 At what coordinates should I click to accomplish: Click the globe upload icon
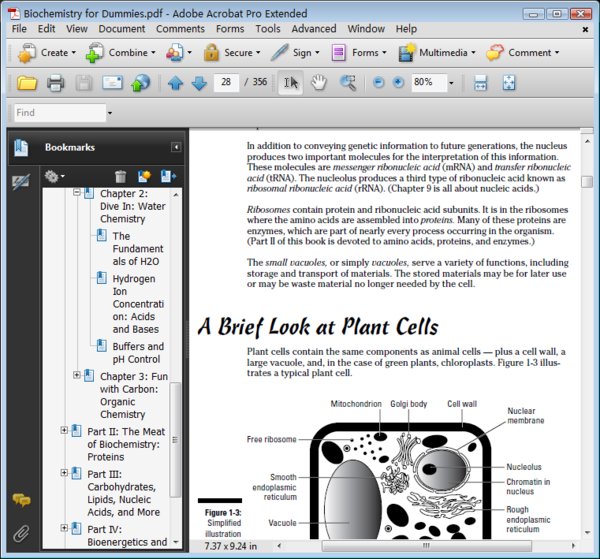coord(140,83)
